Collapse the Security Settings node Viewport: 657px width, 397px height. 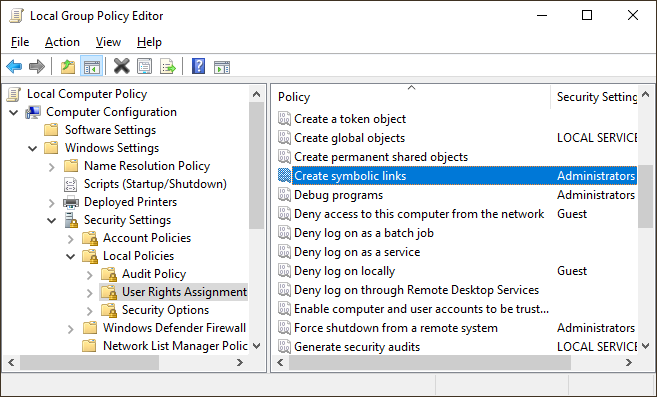52,221
